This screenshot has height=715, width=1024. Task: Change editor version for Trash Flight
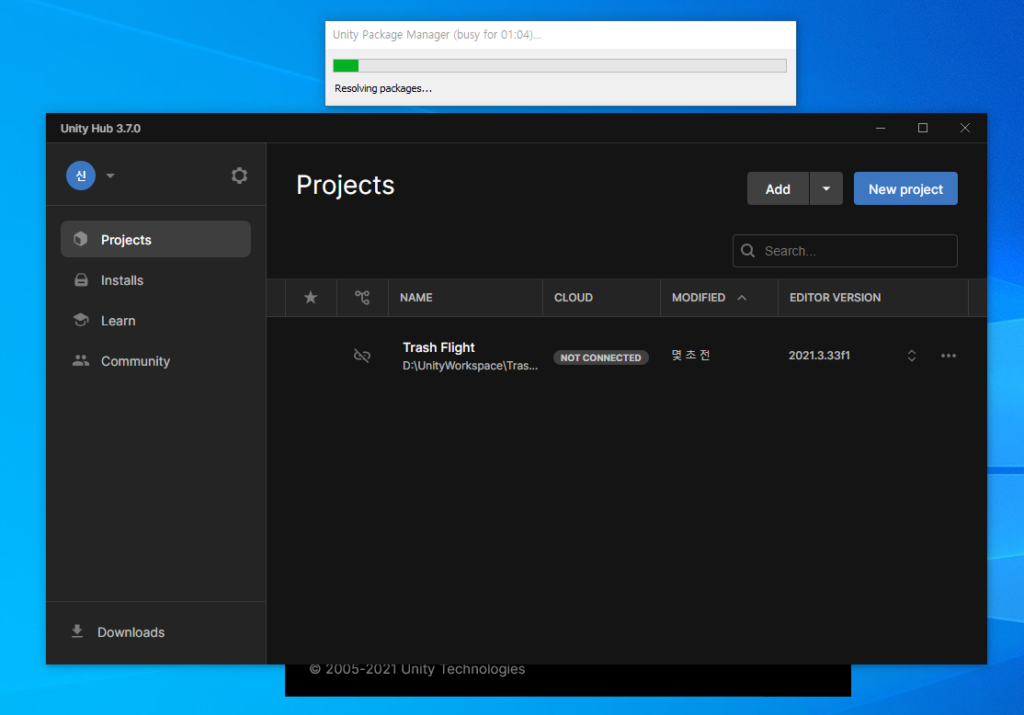911,356
